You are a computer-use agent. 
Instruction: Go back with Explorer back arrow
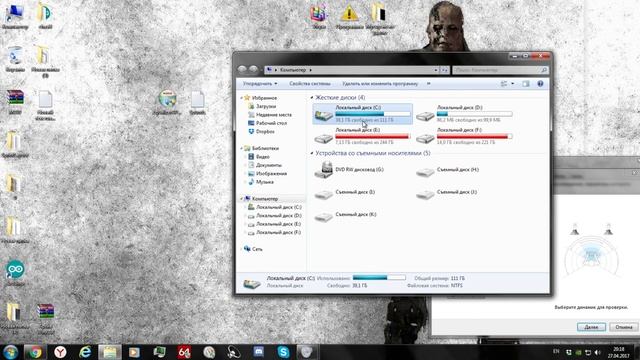point(242,69)
